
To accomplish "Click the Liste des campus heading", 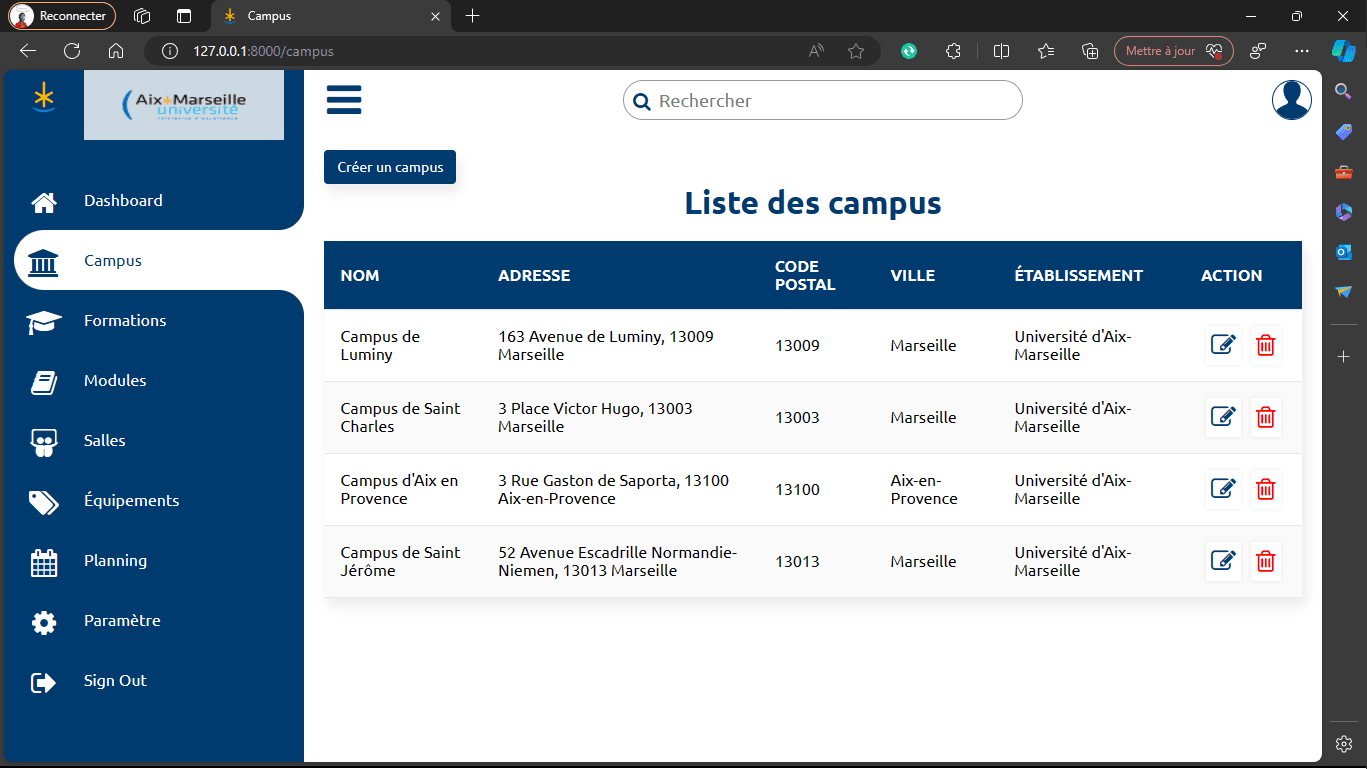I will tap(813, 203).
